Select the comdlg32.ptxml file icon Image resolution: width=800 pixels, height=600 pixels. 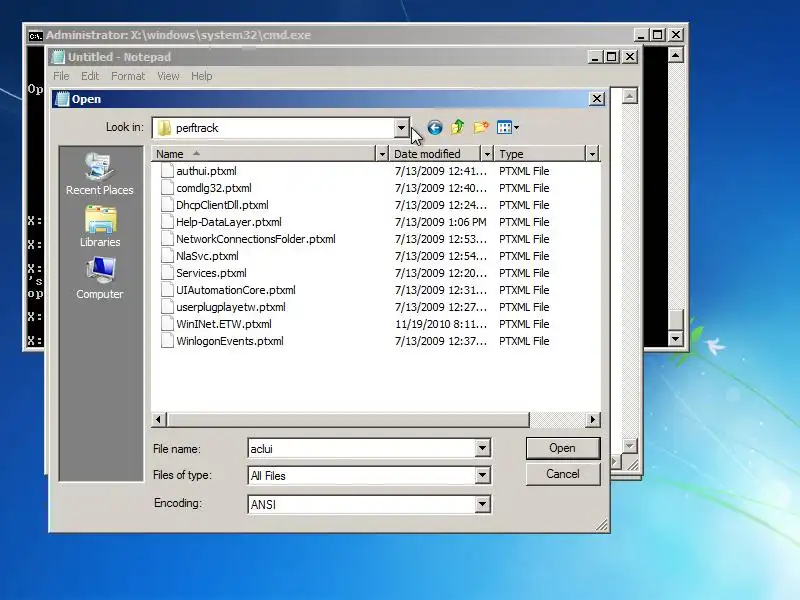pyautogui.click(x=167, y=188)
